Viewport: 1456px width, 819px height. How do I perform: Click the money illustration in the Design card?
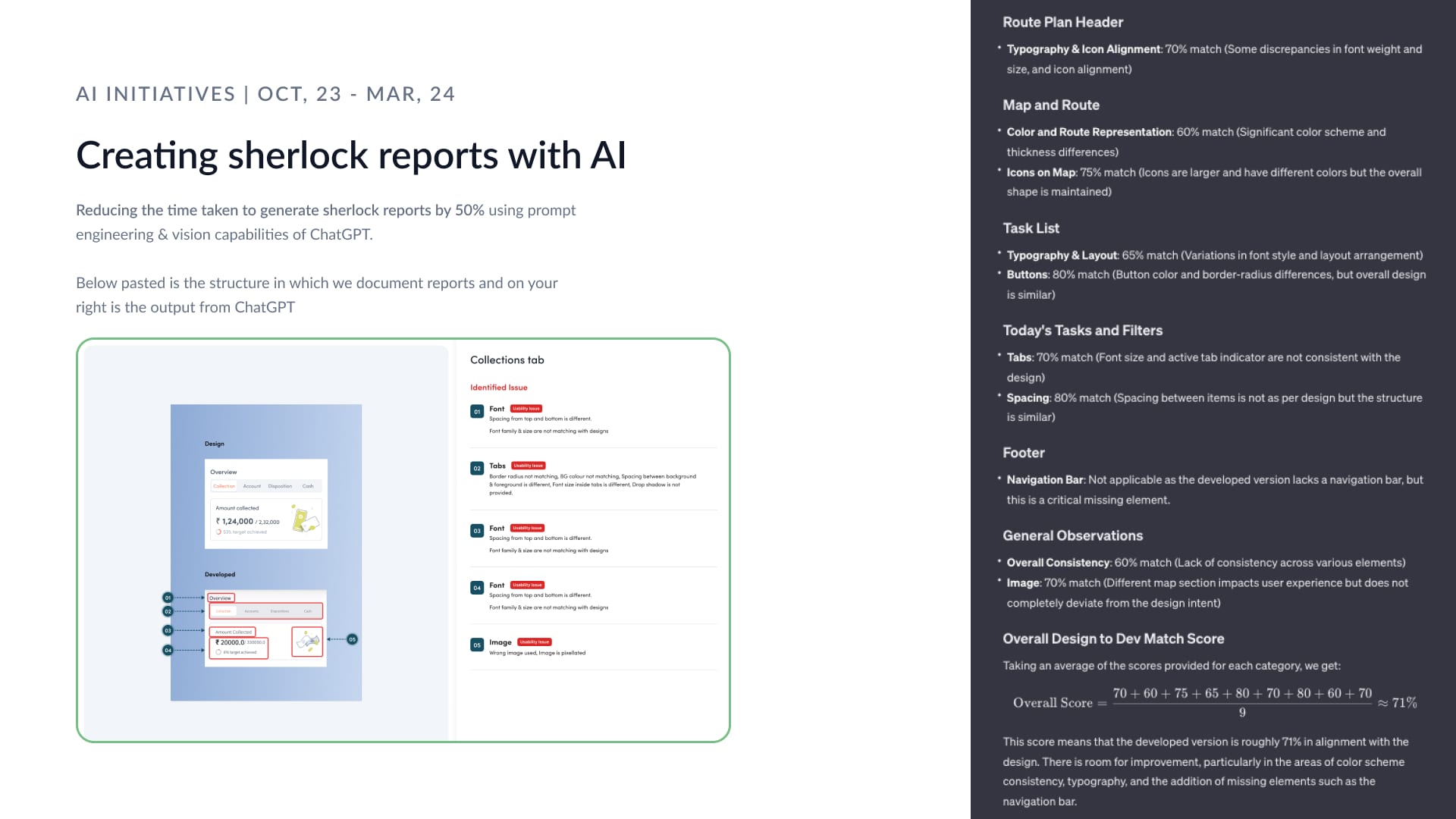(x=306, y=519)
